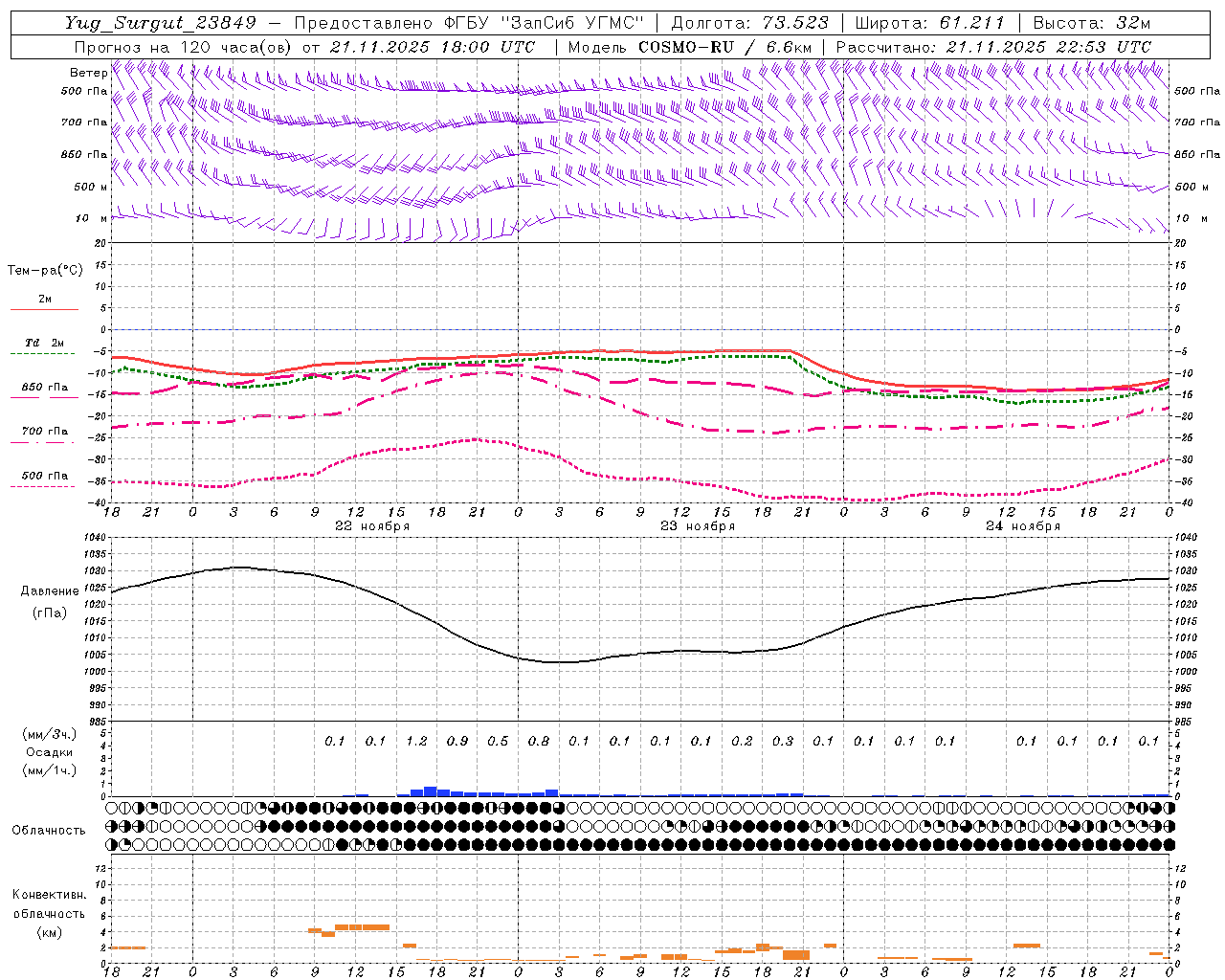The width and height of the screenshot is (1225, 980).
Task: Click the tallest blue precipitation bar
Action: point(431,791)
